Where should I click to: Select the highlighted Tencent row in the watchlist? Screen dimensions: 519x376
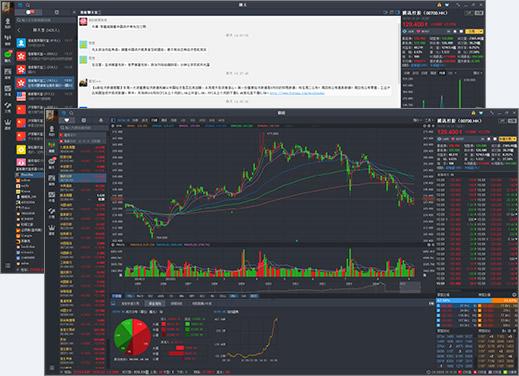pos(82,178)
